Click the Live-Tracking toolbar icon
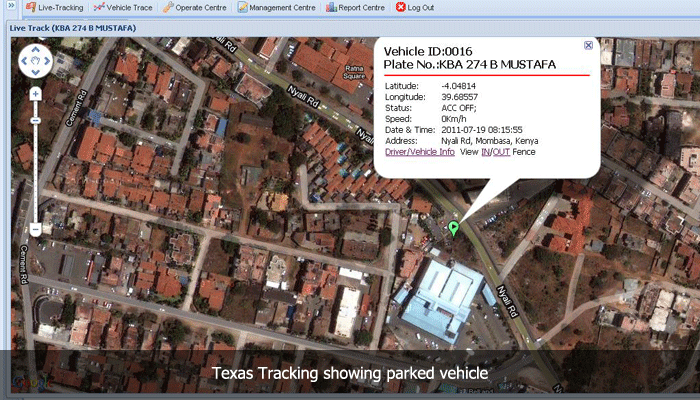Image resolution: width=700 pixels, height=400 pixels. pyautogui.click(x=31, y=7)
